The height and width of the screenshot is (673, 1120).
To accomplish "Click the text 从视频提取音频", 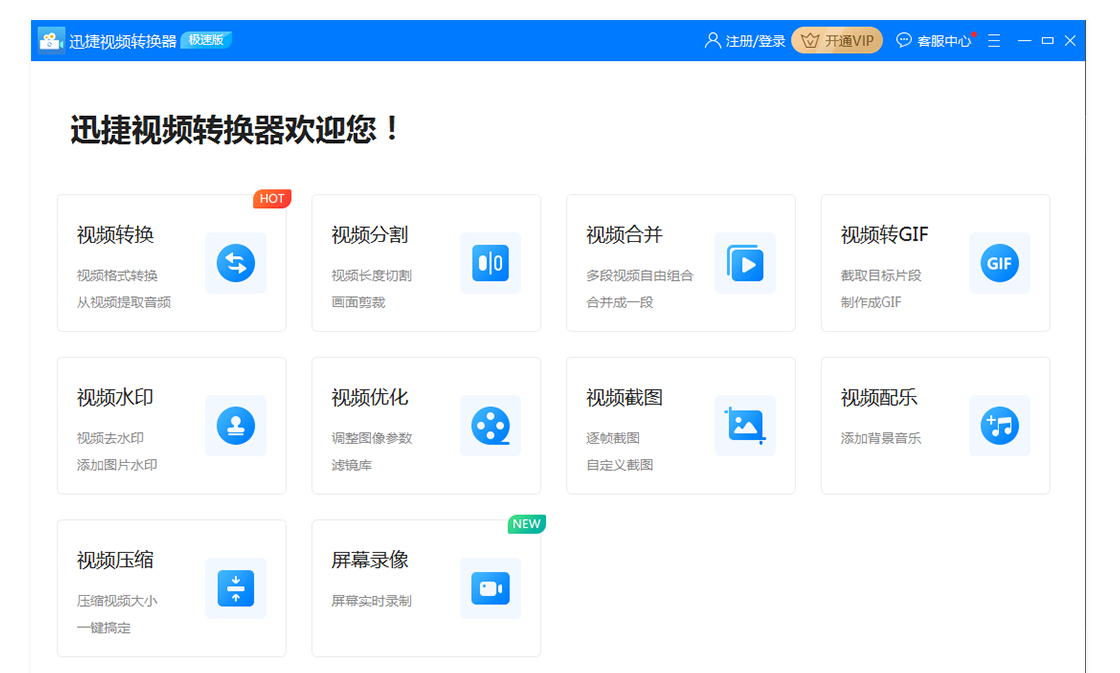I will pyautogui.click(x=124, y=302).
